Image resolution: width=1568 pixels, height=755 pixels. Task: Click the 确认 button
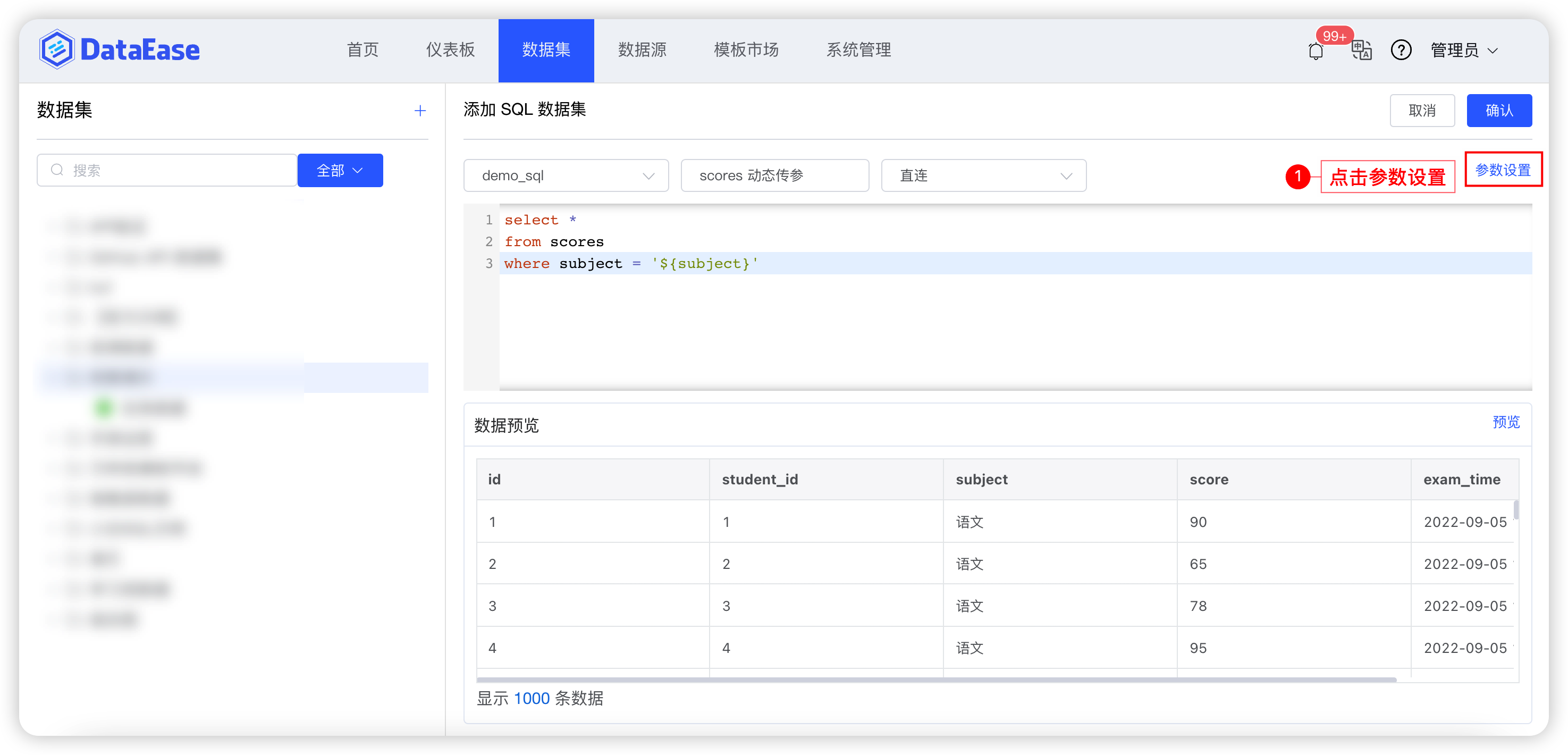1498,110
